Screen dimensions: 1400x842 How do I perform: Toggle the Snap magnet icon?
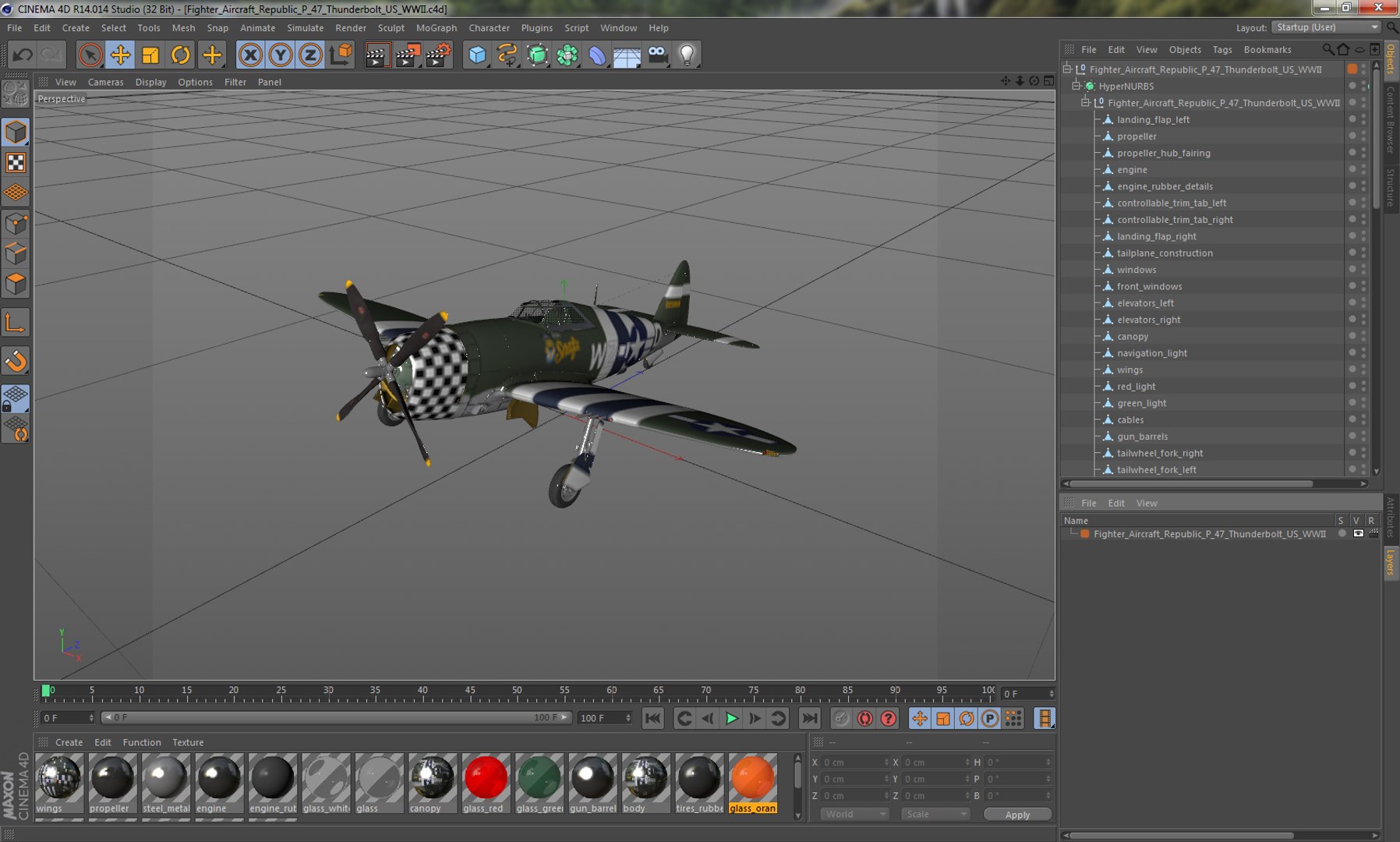(16, 361)
